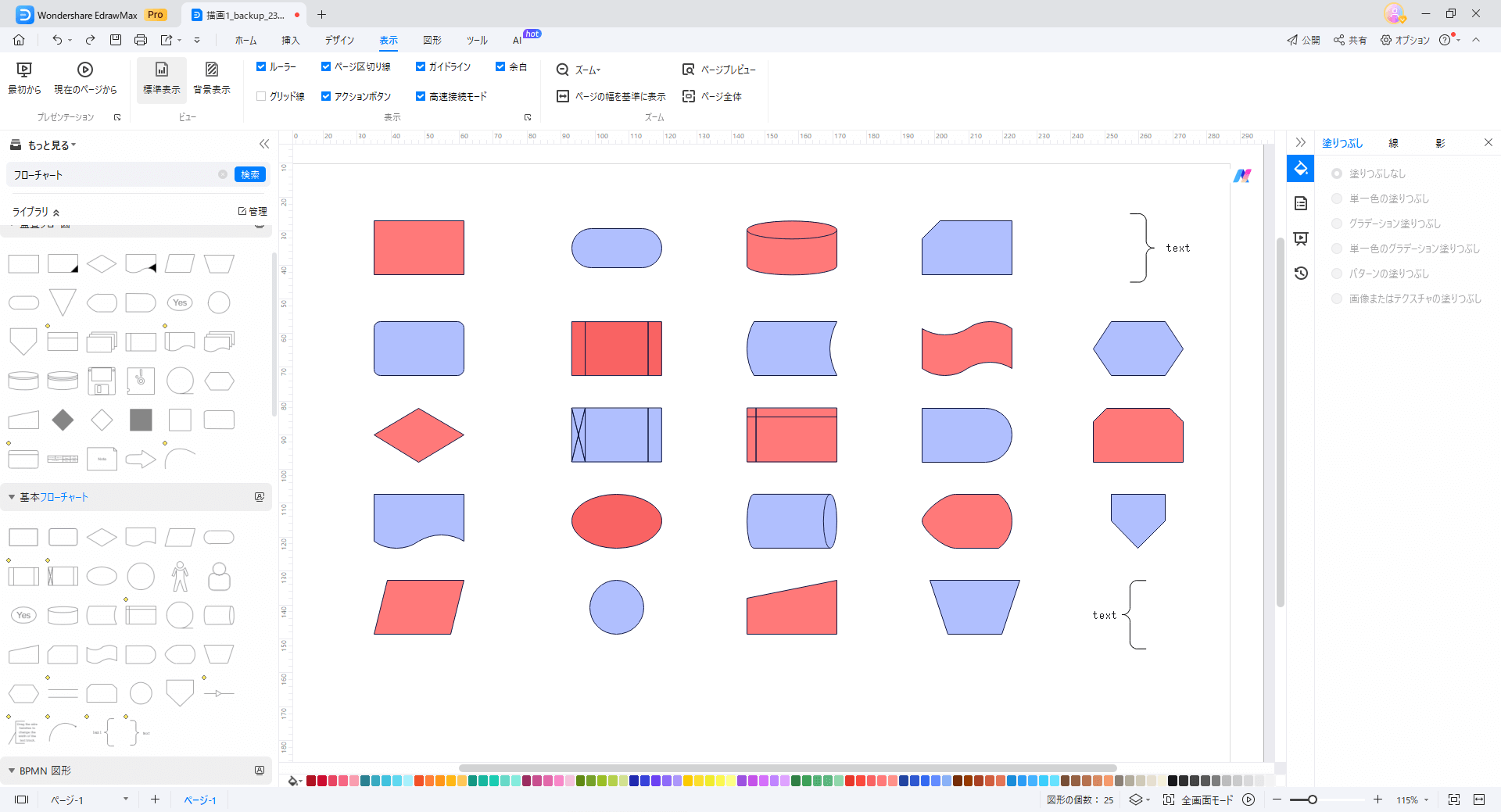Expand the BPMN shapes section
The height and width of the screenshot is (812, 1501).
(12, 771)
